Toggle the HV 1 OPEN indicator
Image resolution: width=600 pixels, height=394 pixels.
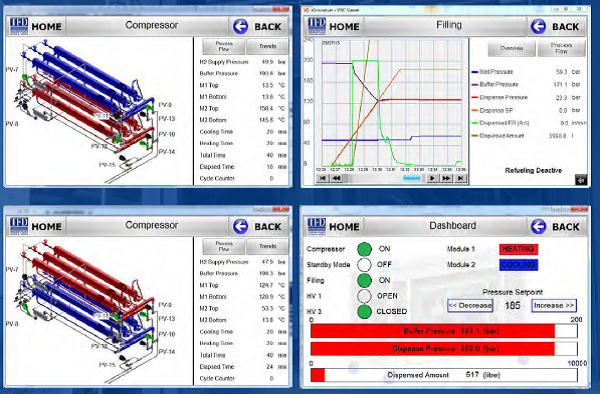click(364, 296)
